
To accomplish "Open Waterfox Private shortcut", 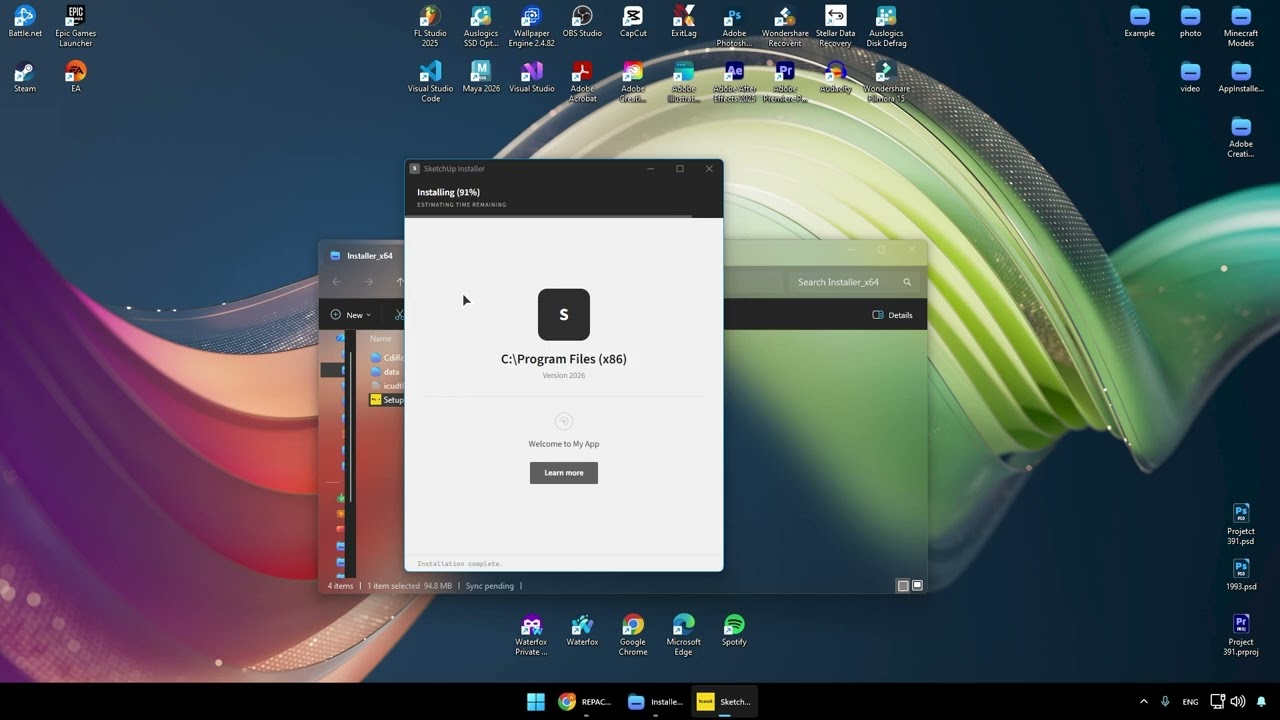I will [531, 636].
